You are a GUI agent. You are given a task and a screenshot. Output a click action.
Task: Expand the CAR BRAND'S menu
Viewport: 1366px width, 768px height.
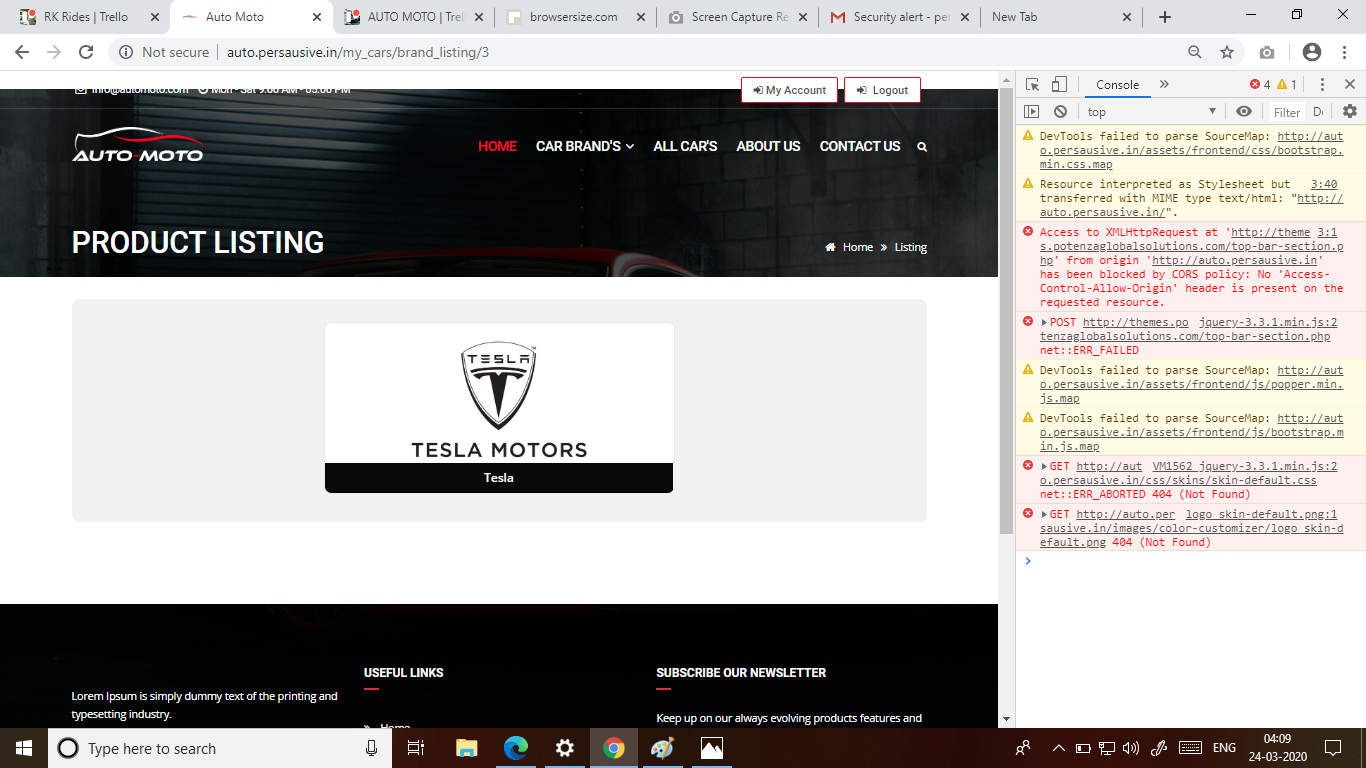click(585, 146)
